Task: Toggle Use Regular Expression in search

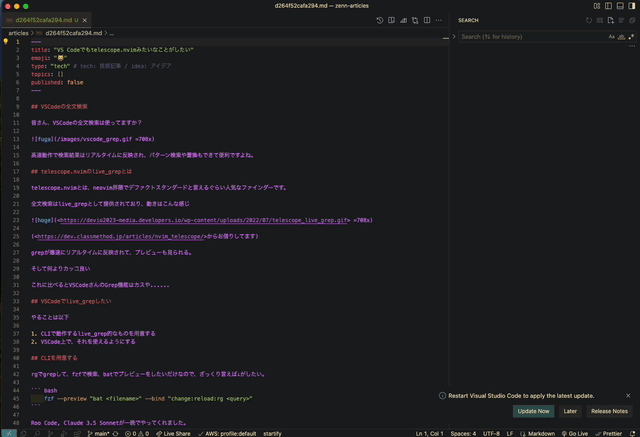Action: [x=631, y=37]
